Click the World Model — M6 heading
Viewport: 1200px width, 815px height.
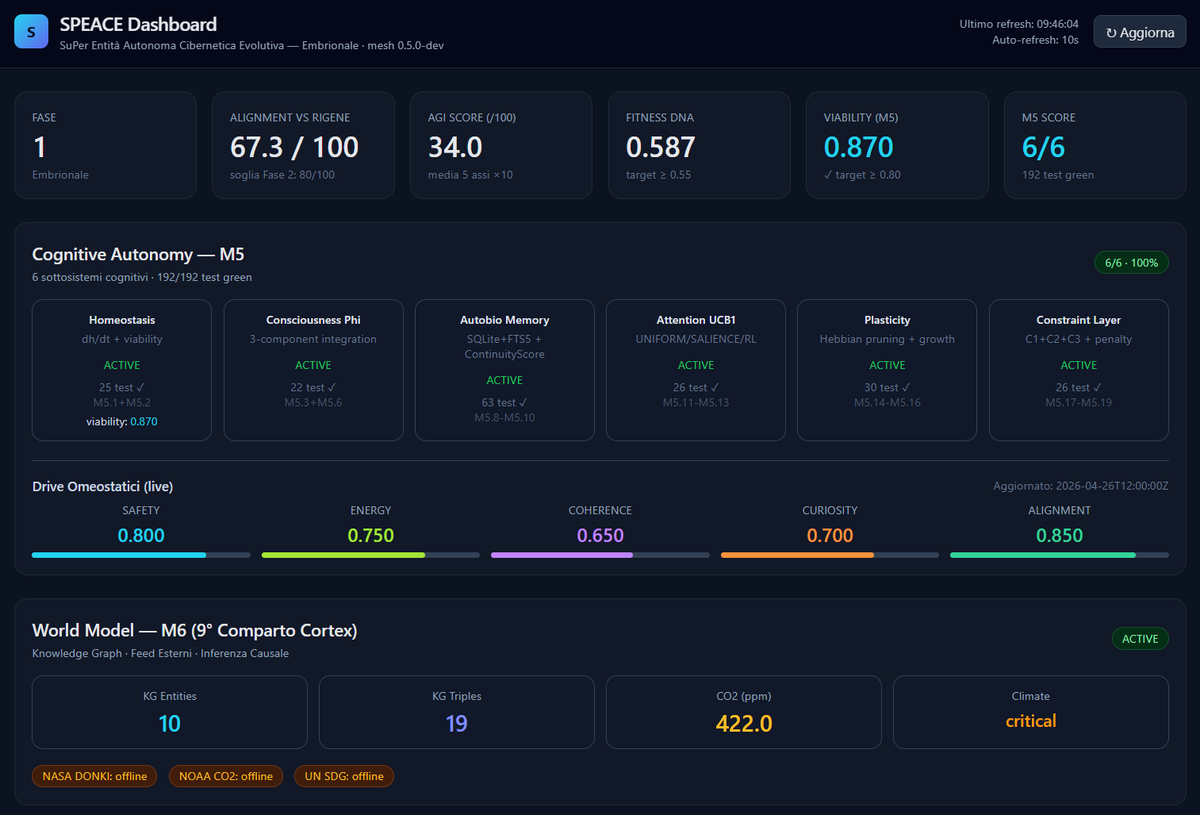[194, 631]
